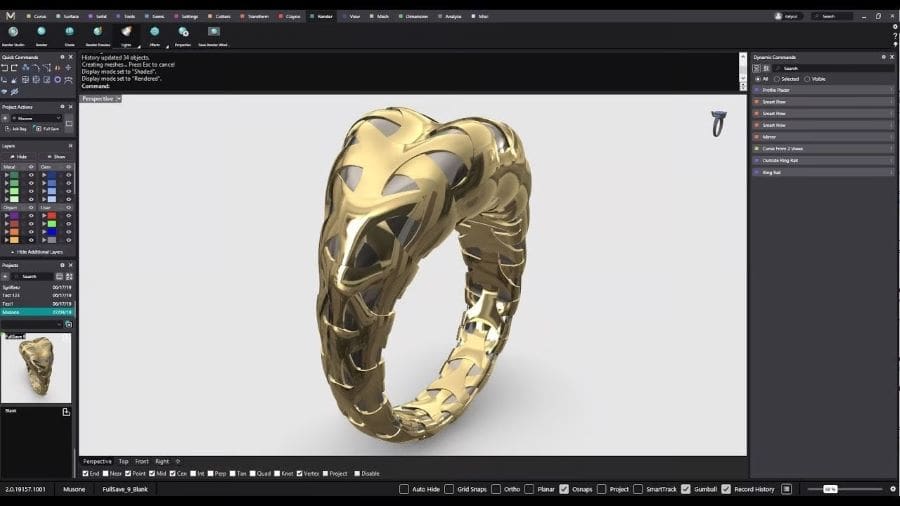900x506 pixels.
Task: Toggle the End osnap checkbox
Action: (86, 474)
